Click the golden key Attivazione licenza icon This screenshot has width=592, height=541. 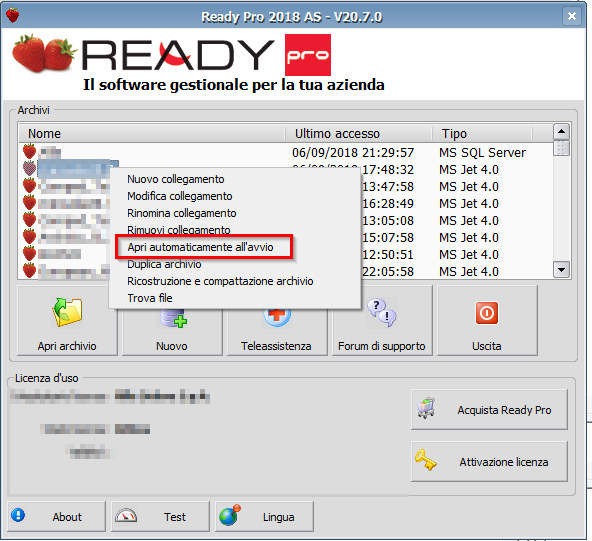[x=426, y=460]
